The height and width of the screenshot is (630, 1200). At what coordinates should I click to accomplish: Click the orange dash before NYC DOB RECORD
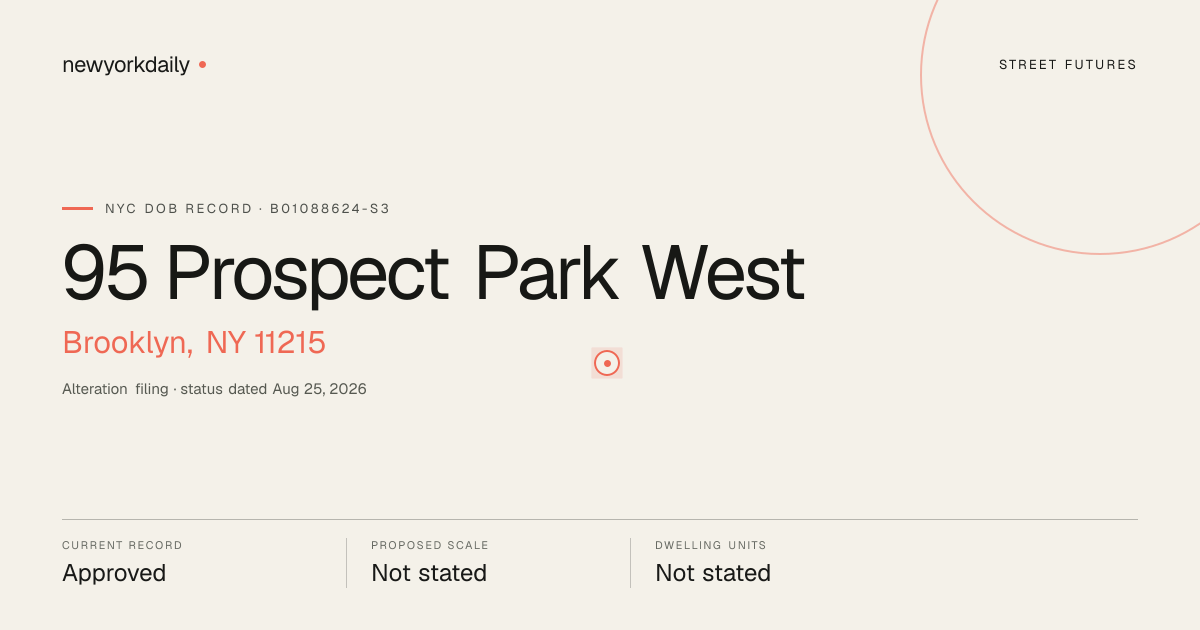pos(77,208)
